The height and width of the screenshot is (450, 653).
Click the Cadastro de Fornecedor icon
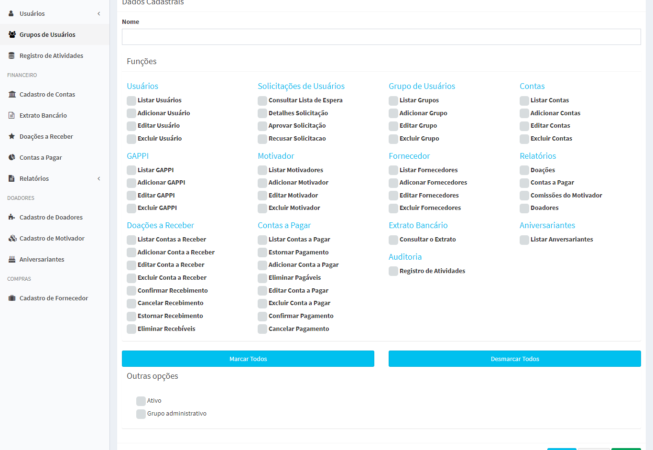(x=11, y=298)
